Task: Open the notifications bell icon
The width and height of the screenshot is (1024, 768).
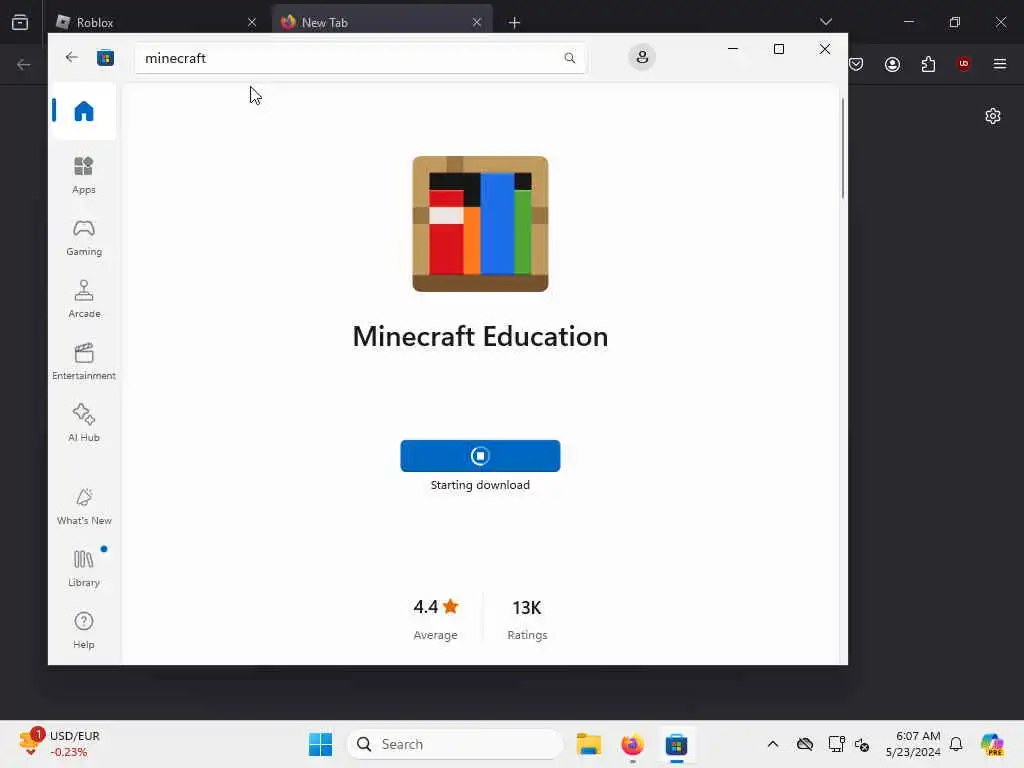Action: [956, 744]
